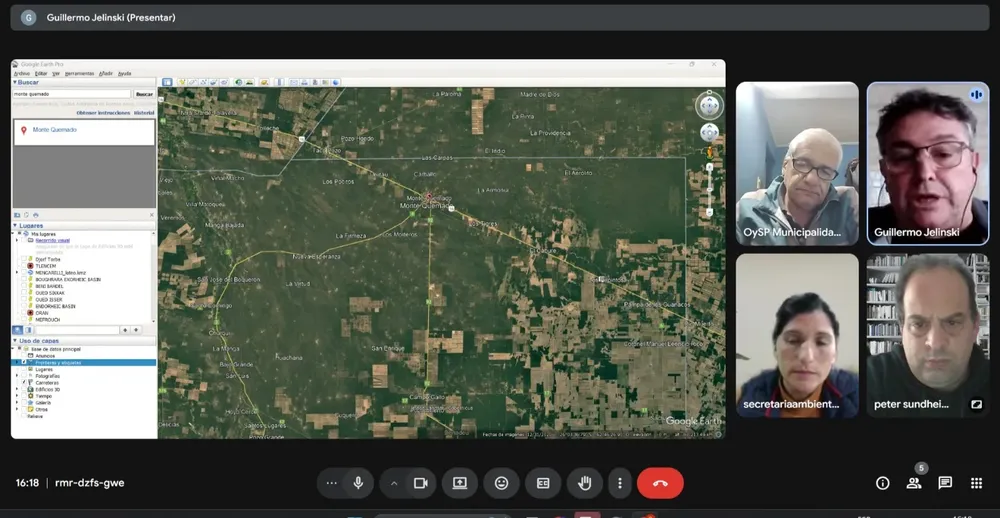Open the meeting chat panel

pyautogui.click(x=945, y=483)
